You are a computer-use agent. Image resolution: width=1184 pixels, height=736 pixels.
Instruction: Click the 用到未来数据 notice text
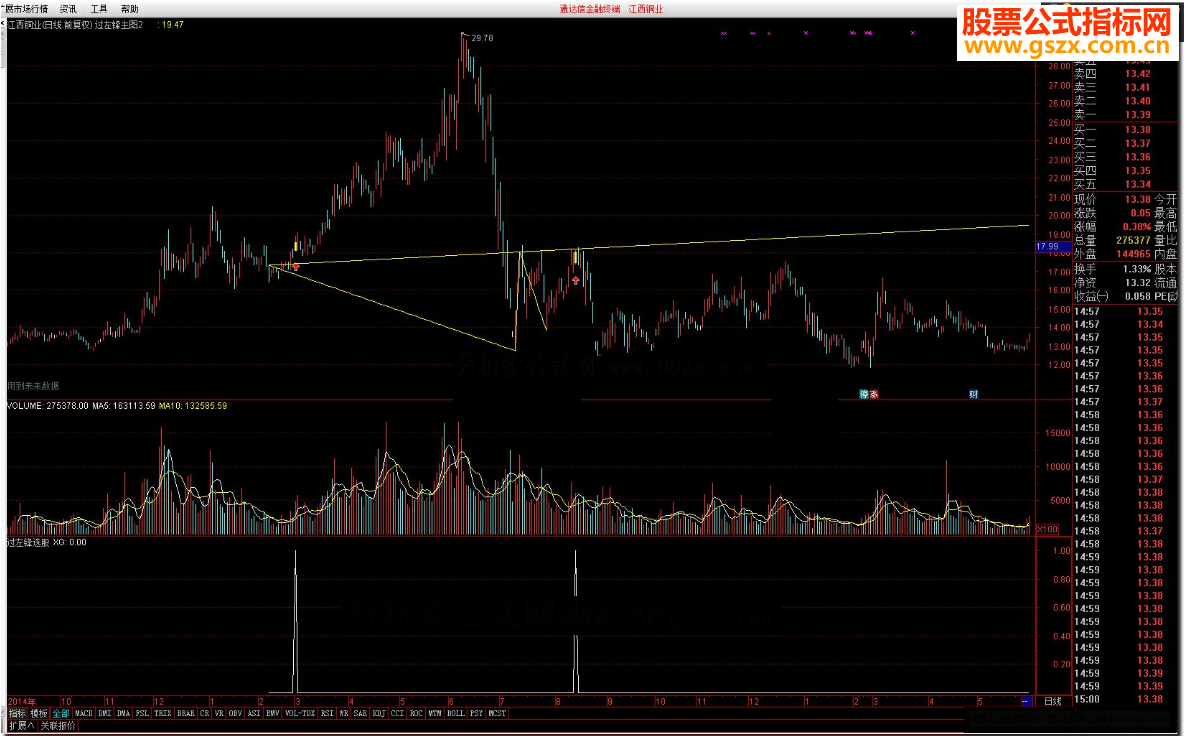click(32, 386)
